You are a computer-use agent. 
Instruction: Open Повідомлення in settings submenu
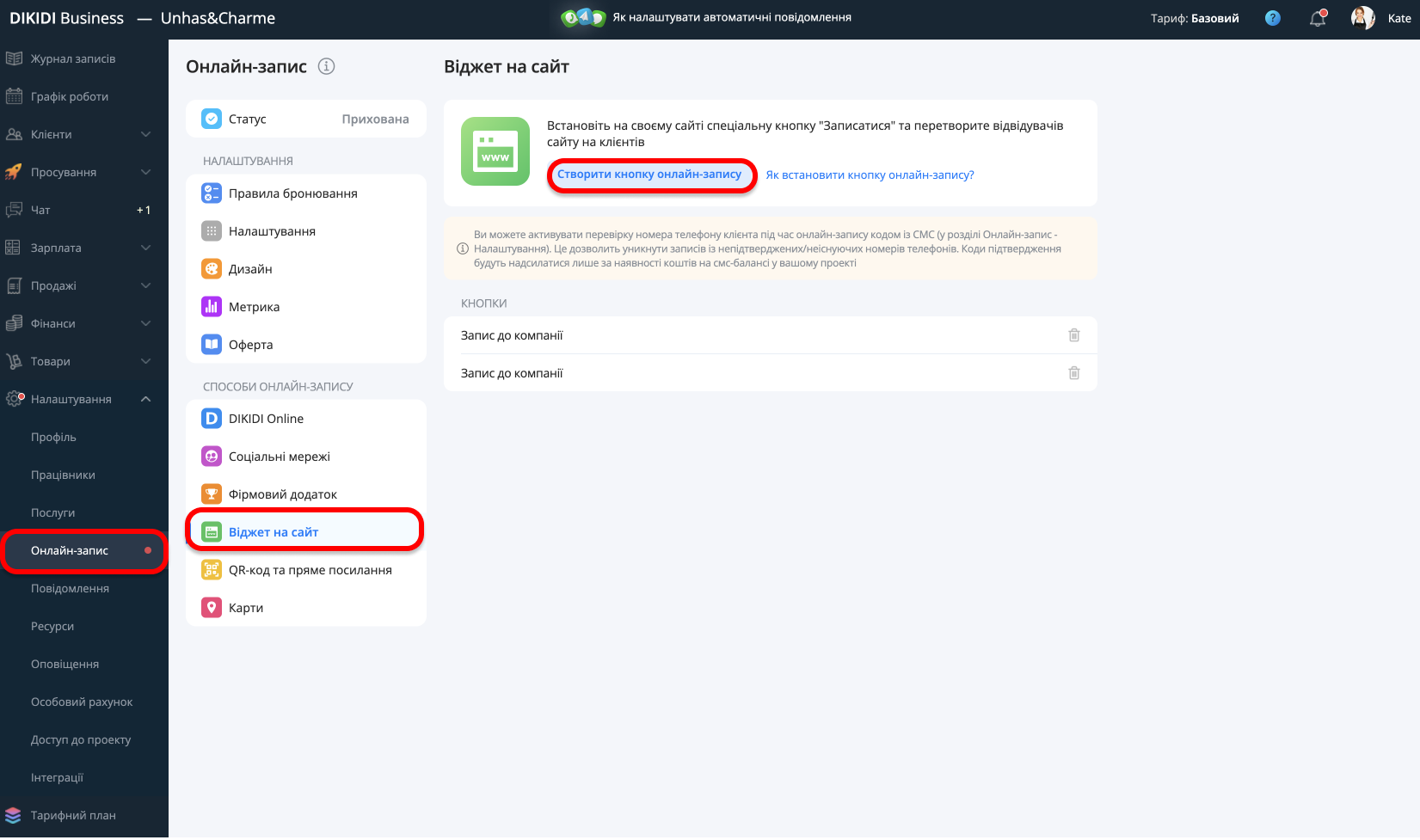click(70, 588)
